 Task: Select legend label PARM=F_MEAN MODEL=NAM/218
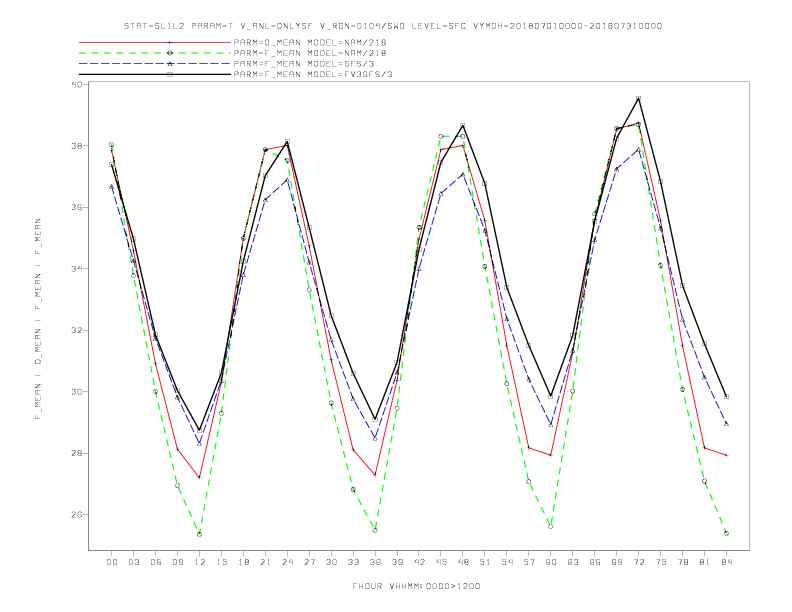point(310,53)
